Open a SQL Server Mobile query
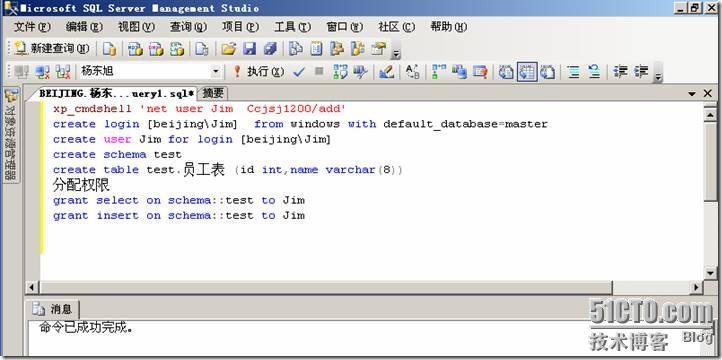Viewport: 722px width, 360px height. pyautogui.click(x=202, y=48)
